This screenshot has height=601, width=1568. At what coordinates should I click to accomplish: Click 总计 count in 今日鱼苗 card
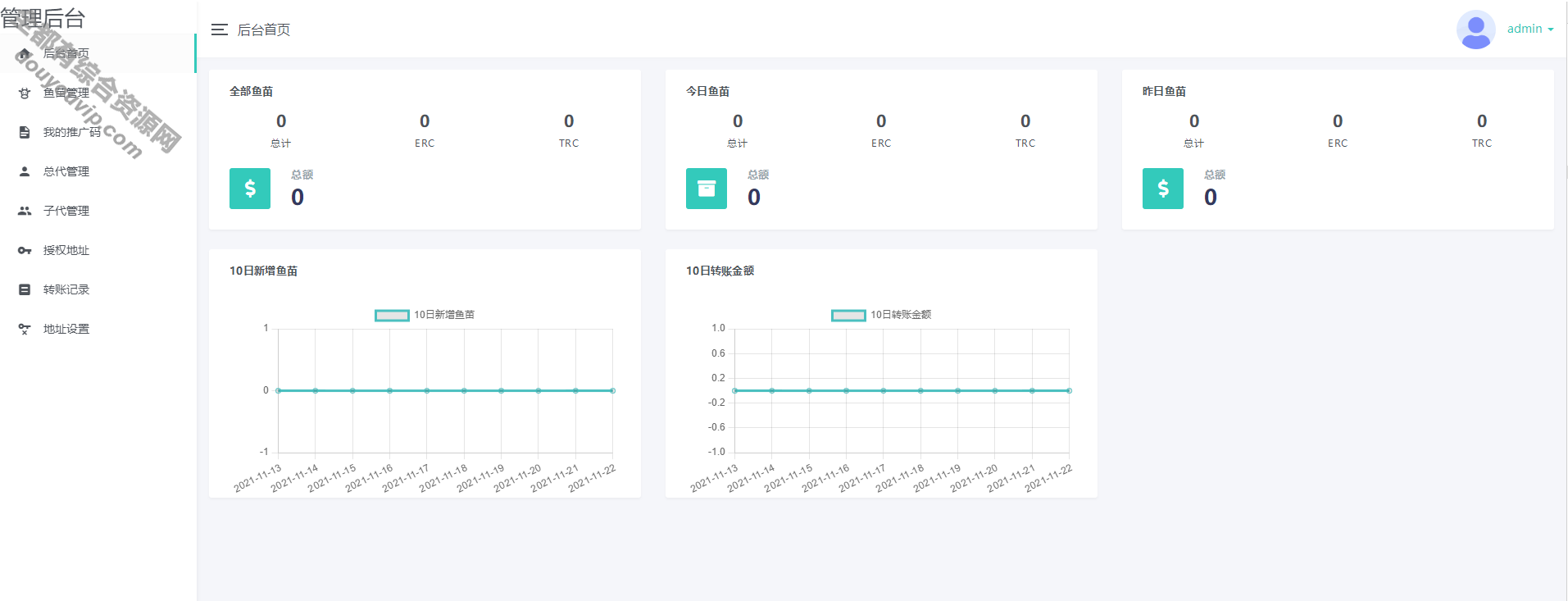pos(738,121)
